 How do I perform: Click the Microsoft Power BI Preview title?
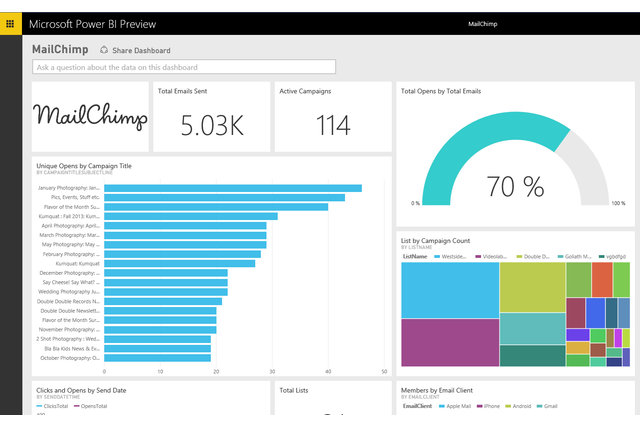pyautogui.click(x=92, y=24)
